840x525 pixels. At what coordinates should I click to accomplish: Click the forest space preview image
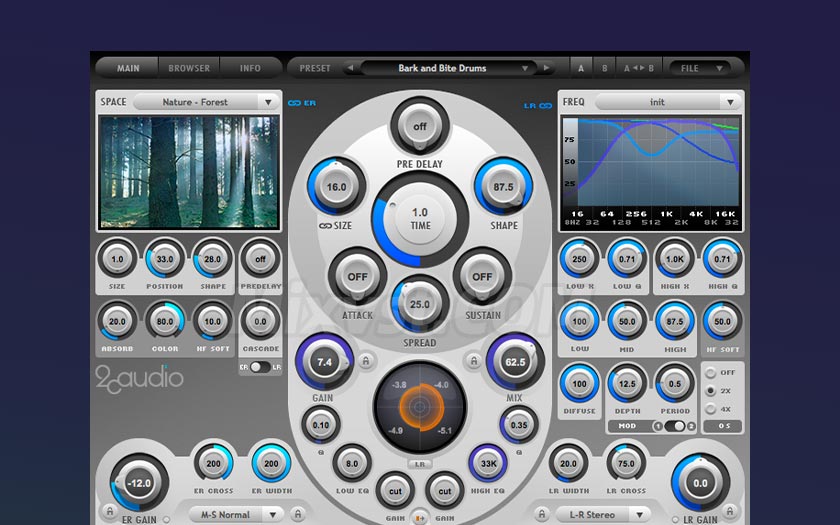(189, 172)
